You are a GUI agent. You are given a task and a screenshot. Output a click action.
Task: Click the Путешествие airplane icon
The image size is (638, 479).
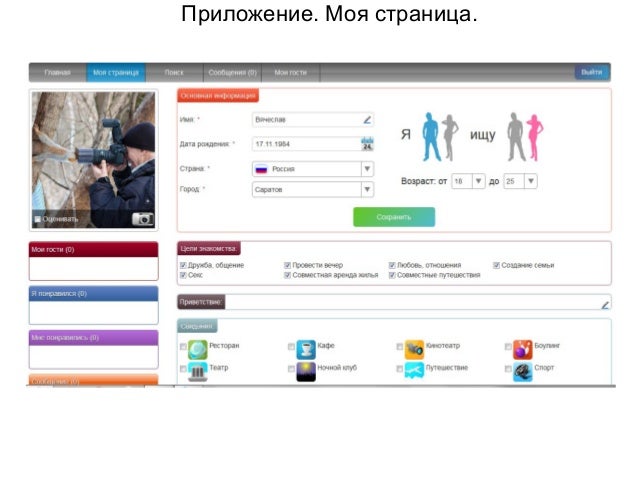tap(414, 371)
